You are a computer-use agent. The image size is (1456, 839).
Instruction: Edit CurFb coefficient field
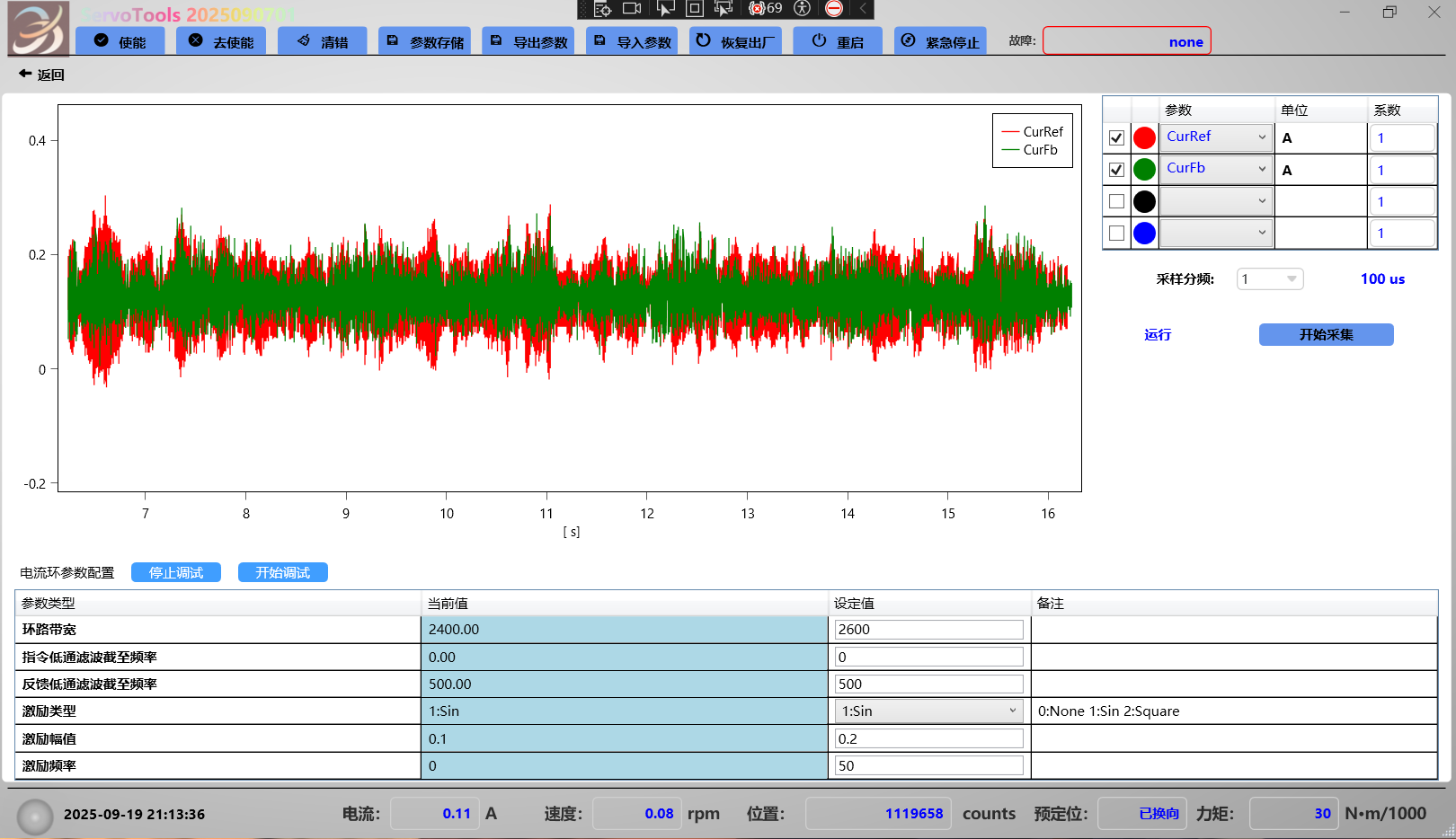(x=1402, y=170)
